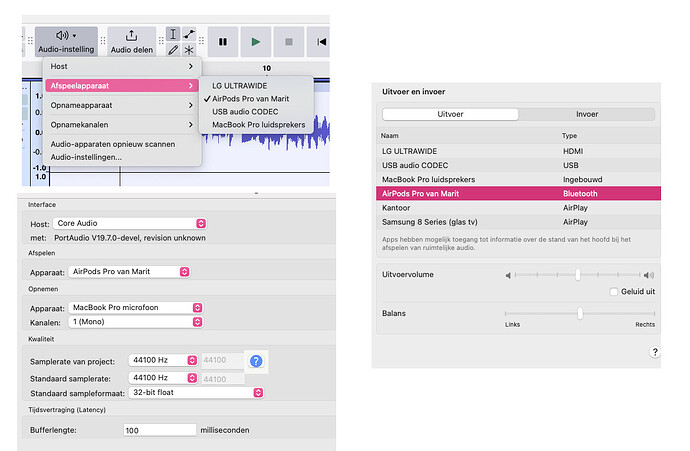Click the standaard samplerate 44100 text field
The image size is (690, 451).
tap(222, 378)
